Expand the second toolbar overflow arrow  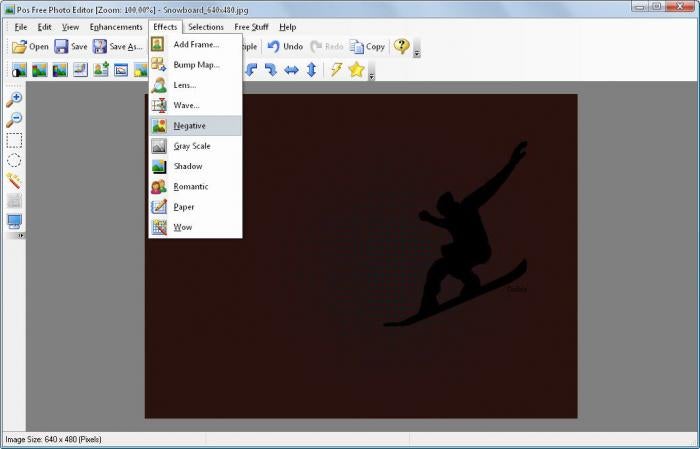pos(371,76)
